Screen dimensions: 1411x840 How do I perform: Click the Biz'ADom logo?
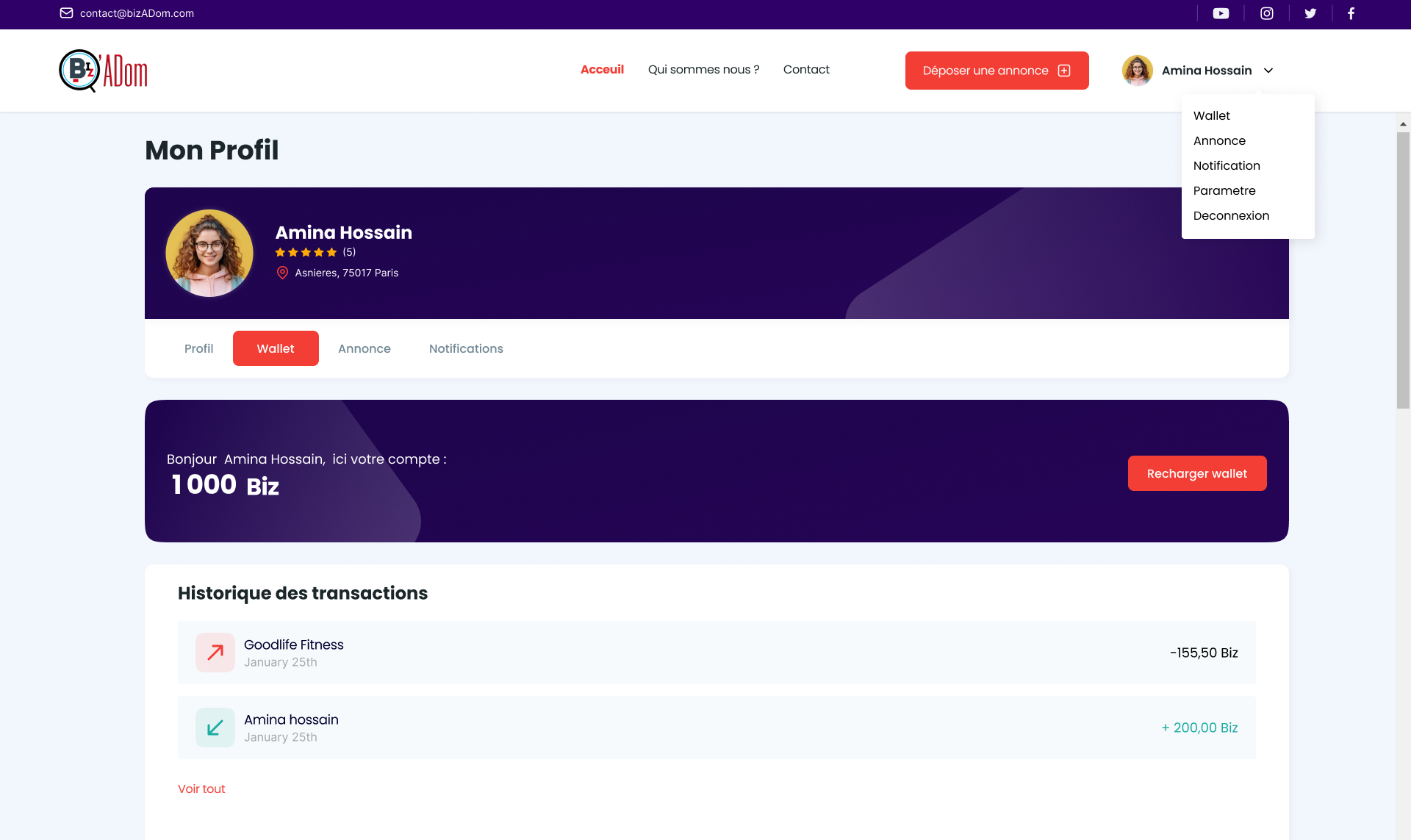tap(103, 71)
